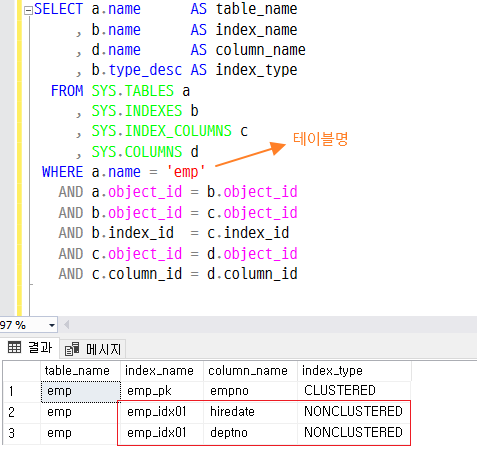Click c.column_id in the last AND condition
The width and height of the screenshot is (477, 452).
pyautogui.click(x=137, y=274)
